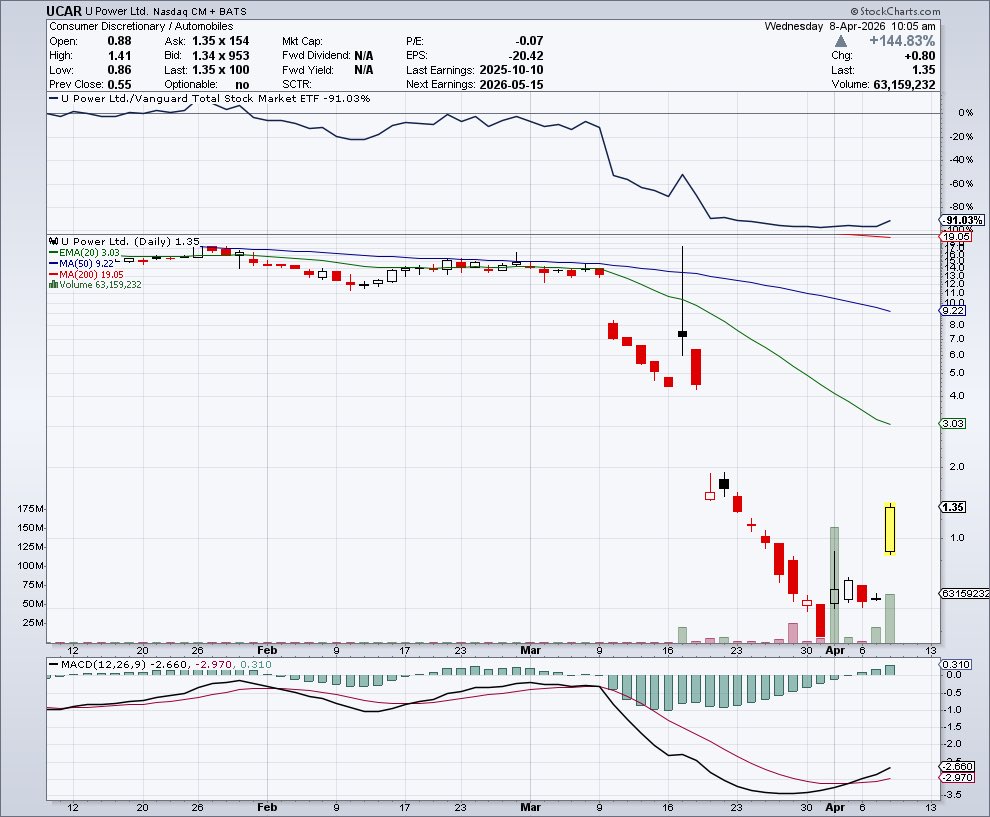Click the -91.03% axis tag on right
Viewport: 990px width, 817px height.
pyautogui.click(x=962, y=220)
